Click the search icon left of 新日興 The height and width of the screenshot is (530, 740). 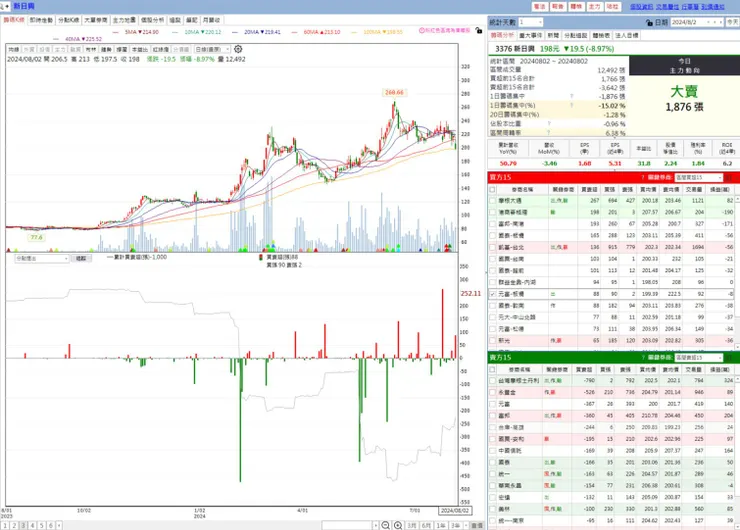tap(4, 6)
